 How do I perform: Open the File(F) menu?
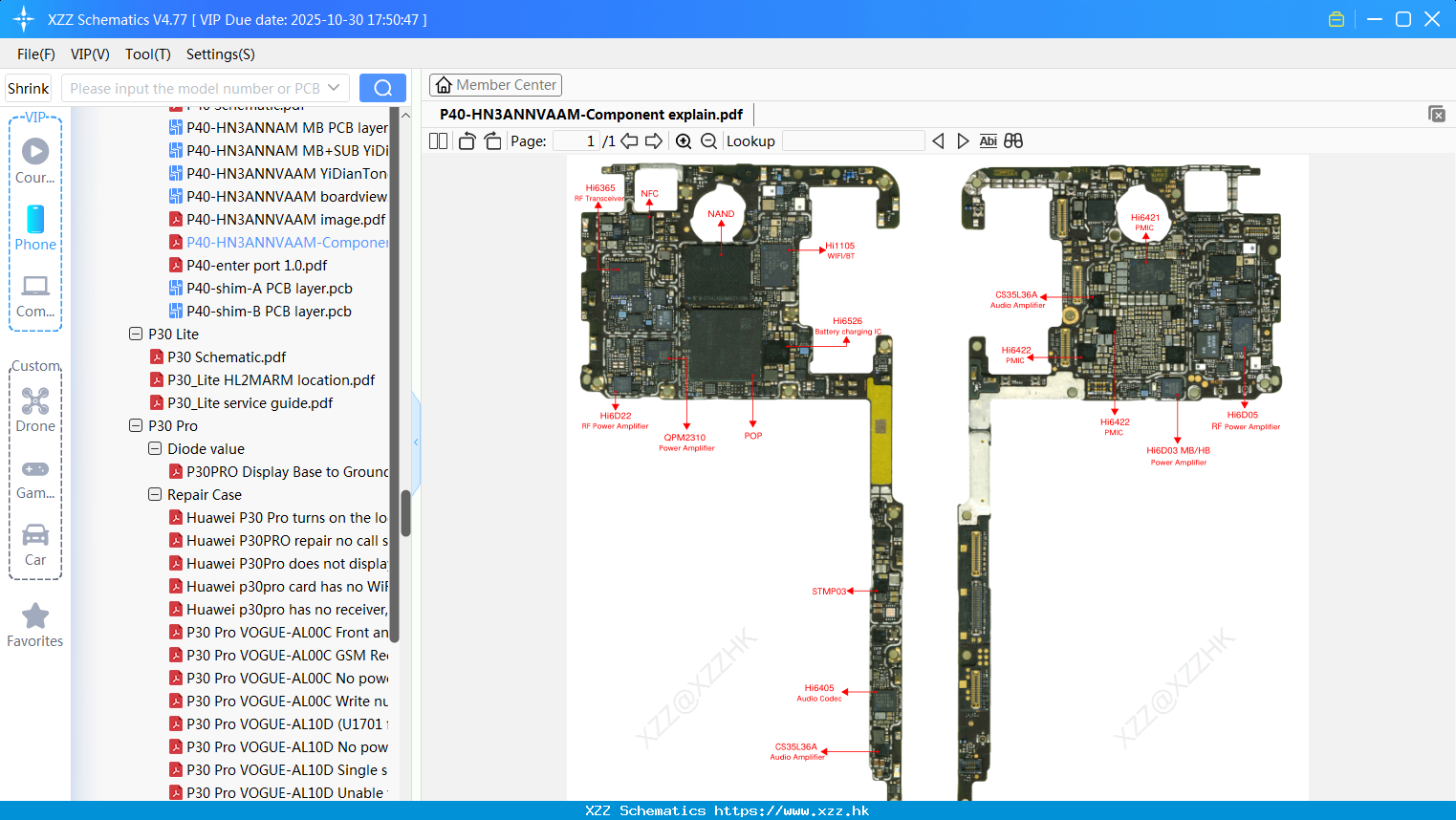pyautogui.click(x=36, y=54)
